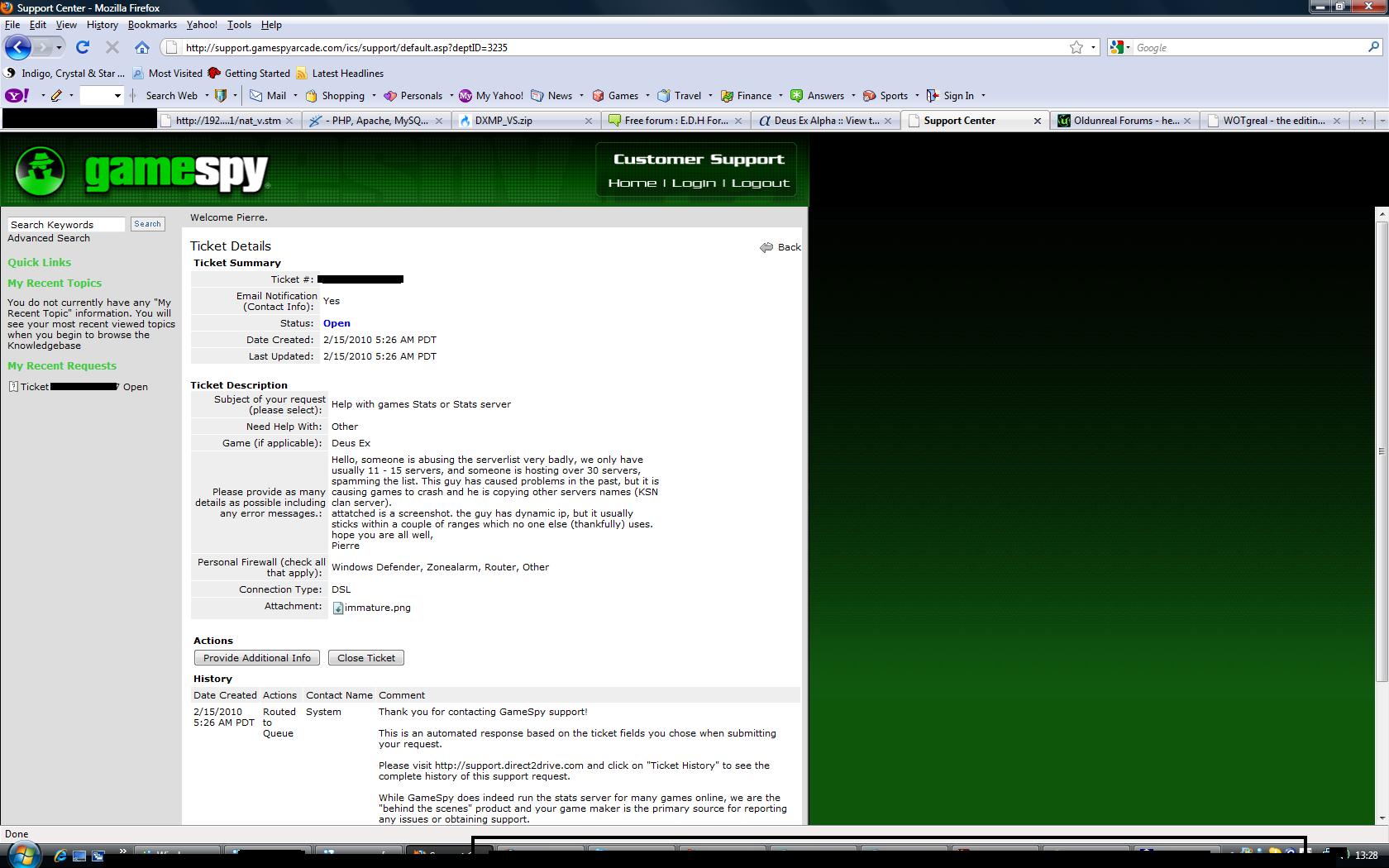This screenshot has height=868, width=1389.
Task: Open a new tab with the plus button
Action: point(1362,121)
